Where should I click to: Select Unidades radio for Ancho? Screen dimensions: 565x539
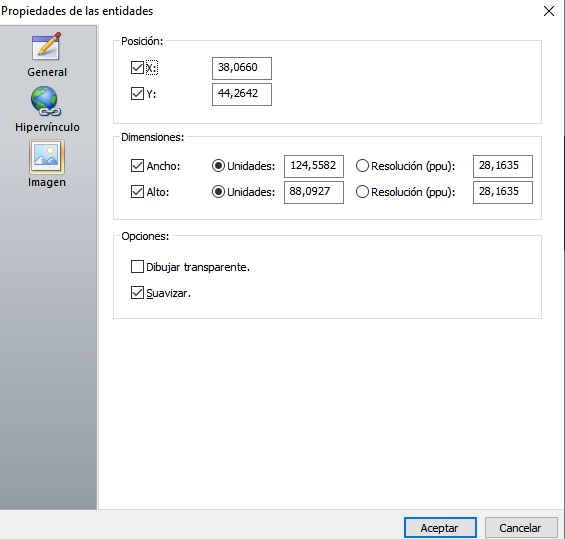218,166
